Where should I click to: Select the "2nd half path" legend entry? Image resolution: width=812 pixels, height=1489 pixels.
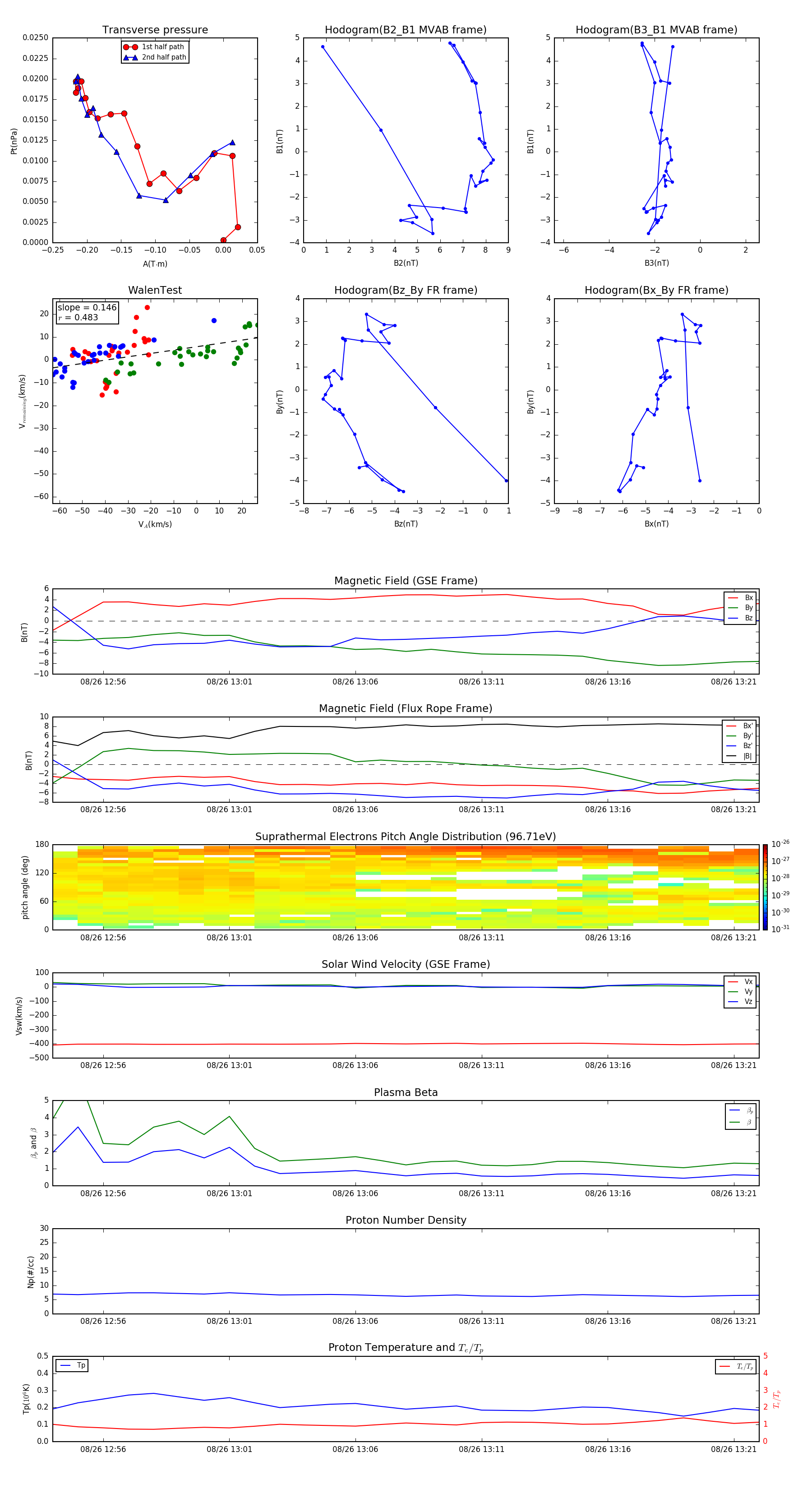coord(154,57)
